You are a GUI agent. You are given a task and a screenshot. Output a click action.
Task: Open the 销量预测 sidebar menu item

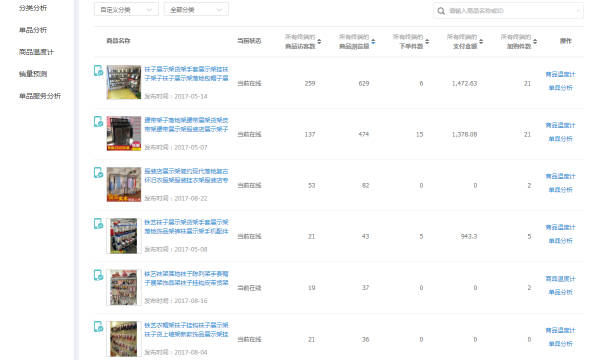(x=33, y=74)
